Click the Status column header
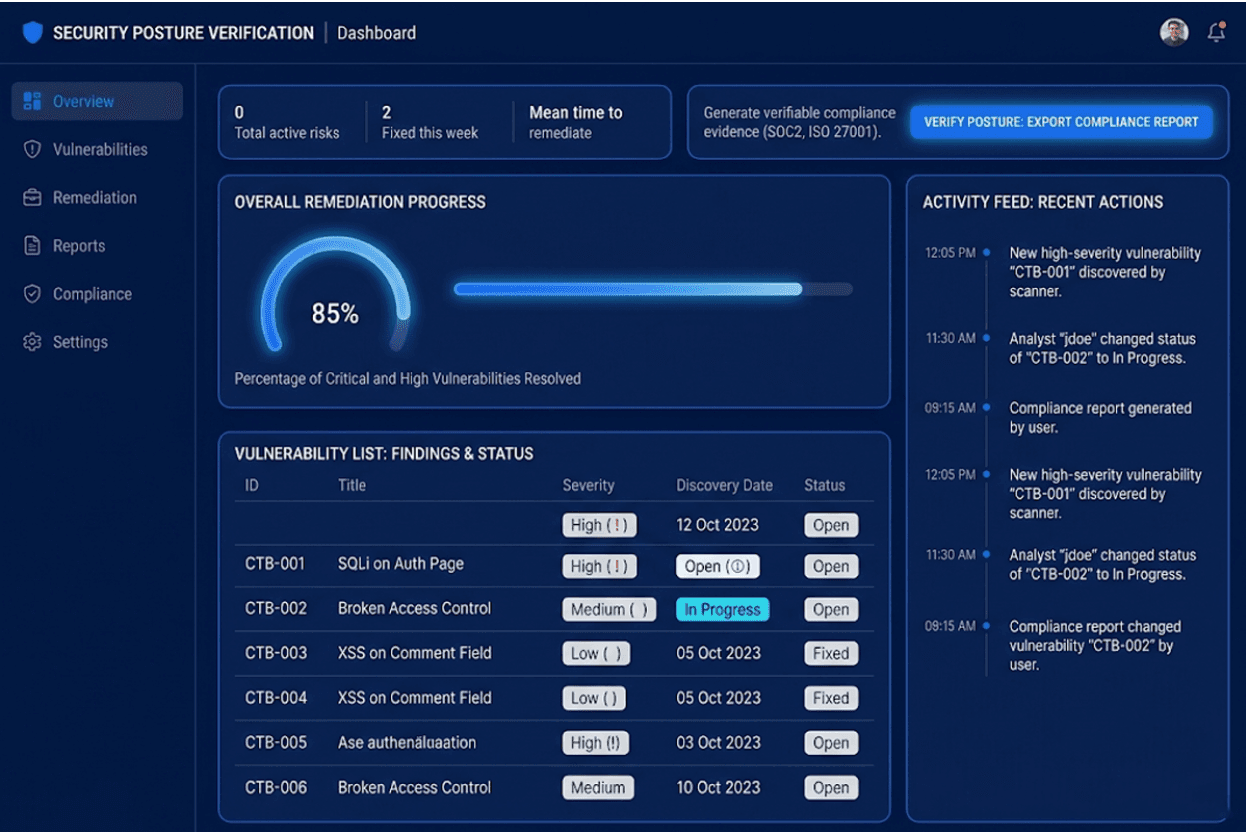 coord(825,485)
